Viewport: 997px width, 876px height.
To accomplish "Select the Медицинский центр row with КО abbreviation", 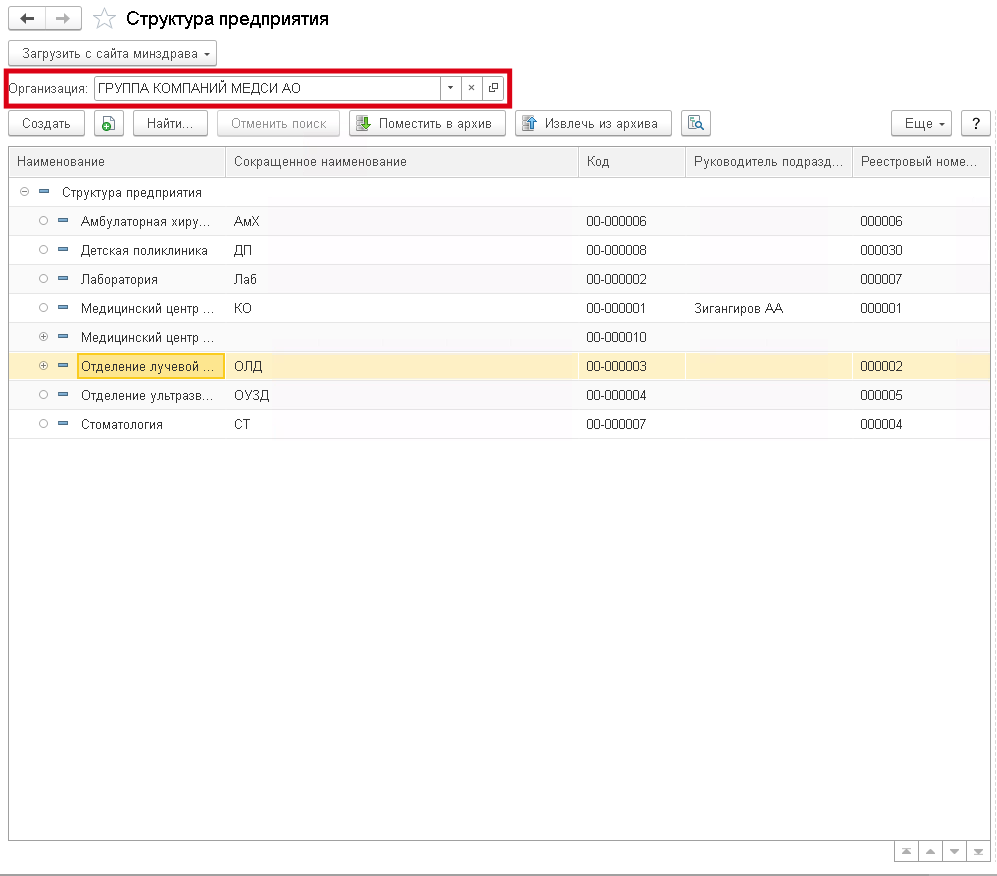I will pyautogui.click(x=499, y=308).
